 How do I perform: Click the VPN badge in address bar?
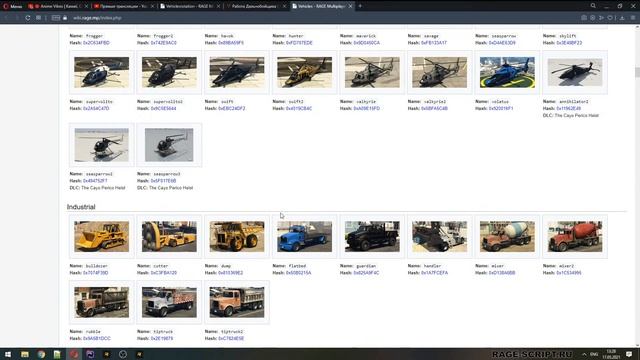click(56, 18)
